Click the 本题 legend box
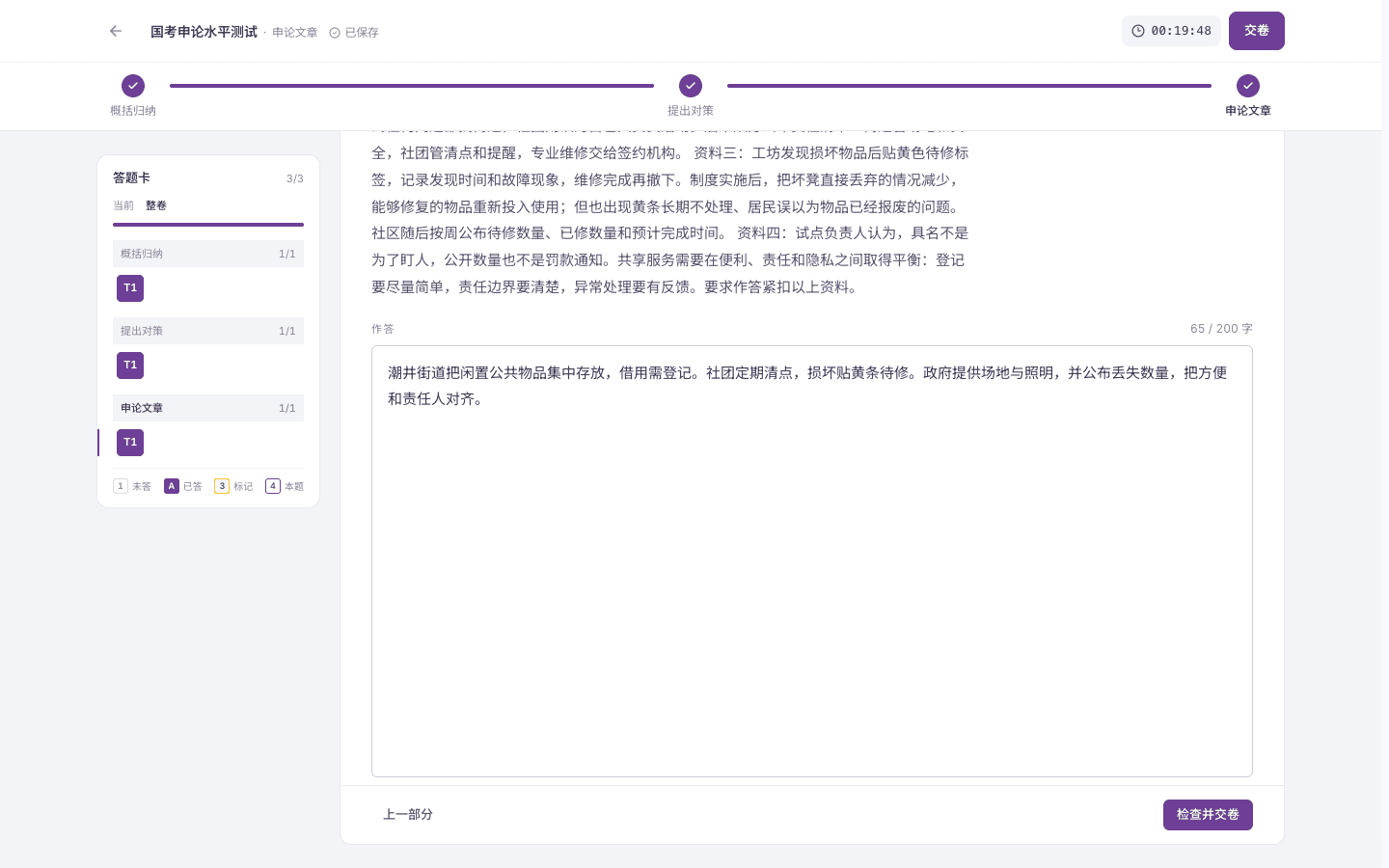The height and width of the screenshot is (868, 1389). click(x=273, y=486)
